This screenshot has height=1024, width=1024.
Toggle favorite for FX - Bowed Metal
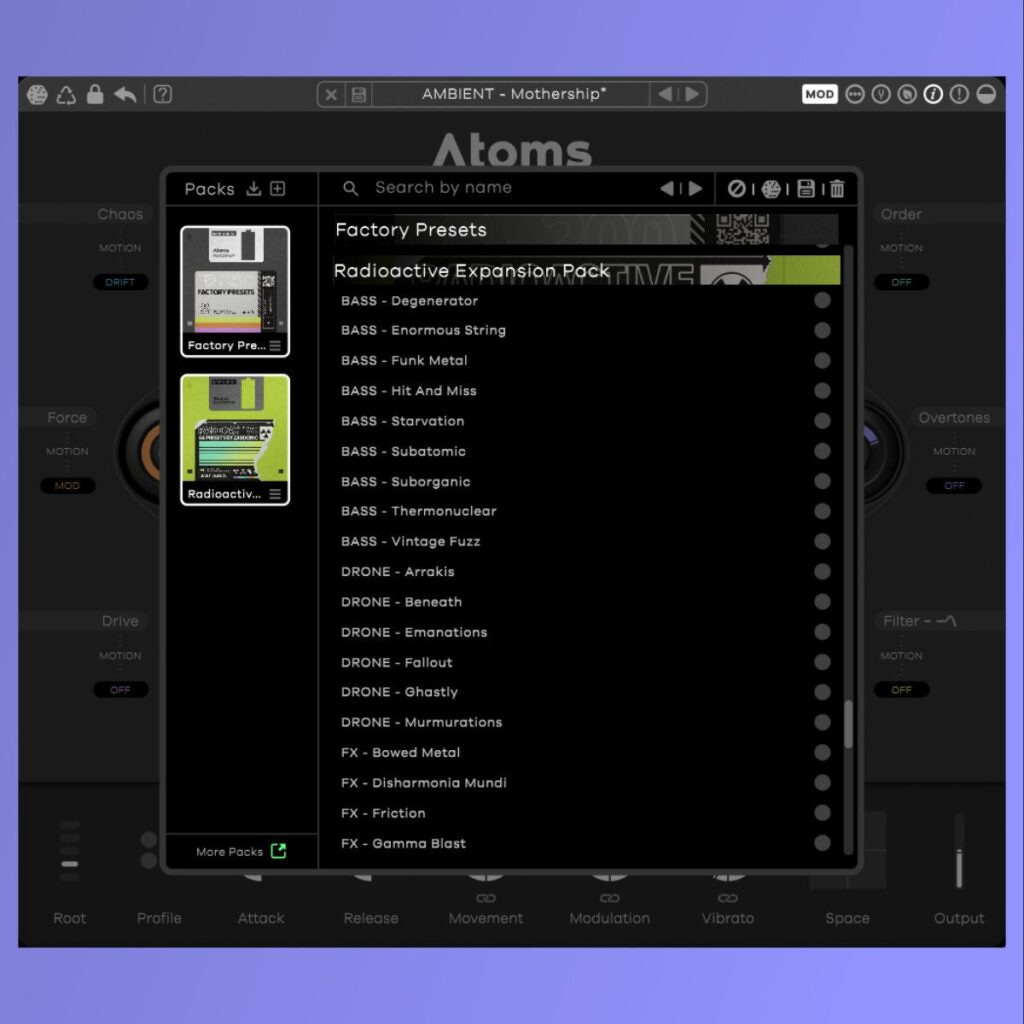pyautogui.click(x=822, y=752)
